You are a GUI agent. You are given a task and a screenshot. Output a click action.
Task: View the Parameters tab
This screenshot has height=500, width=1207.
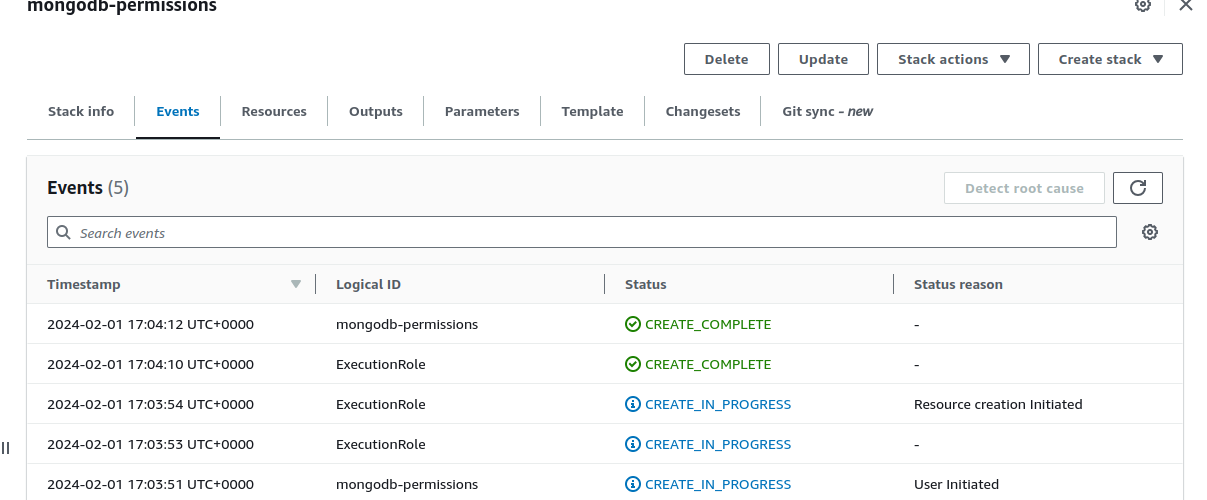[x=482, y=111]
